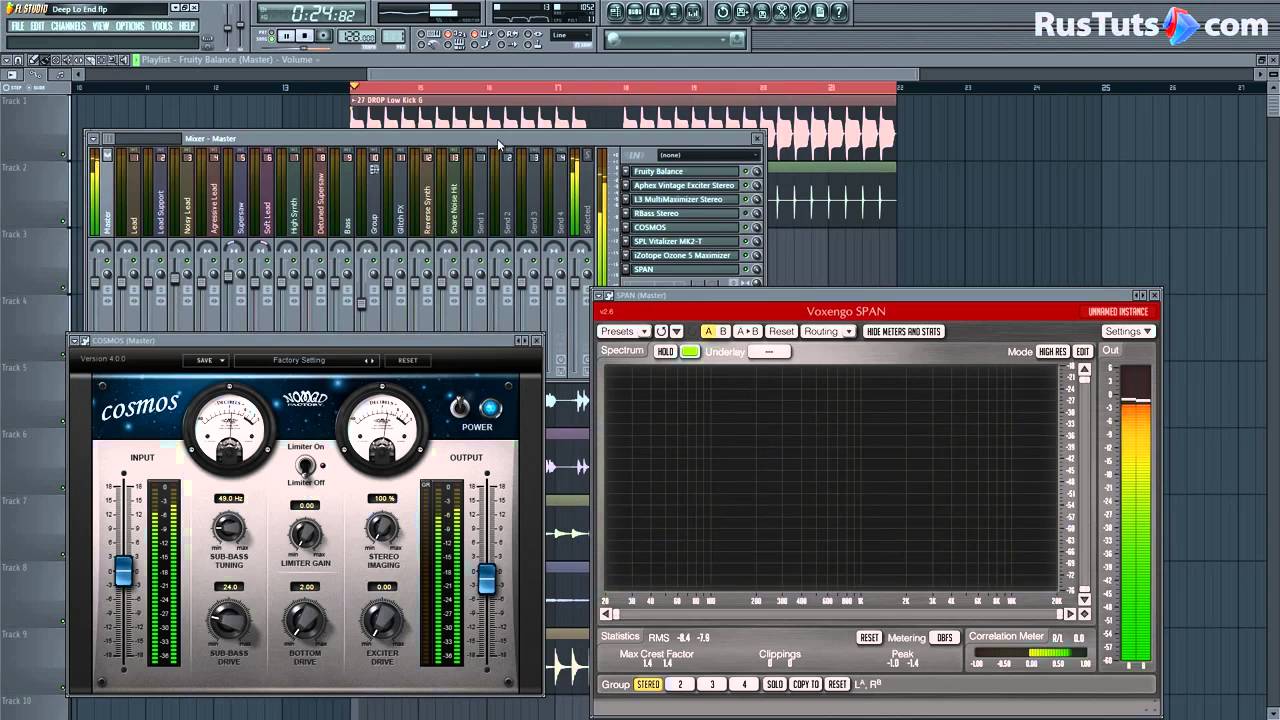Click the browser view icon in top toolbar

674,12
